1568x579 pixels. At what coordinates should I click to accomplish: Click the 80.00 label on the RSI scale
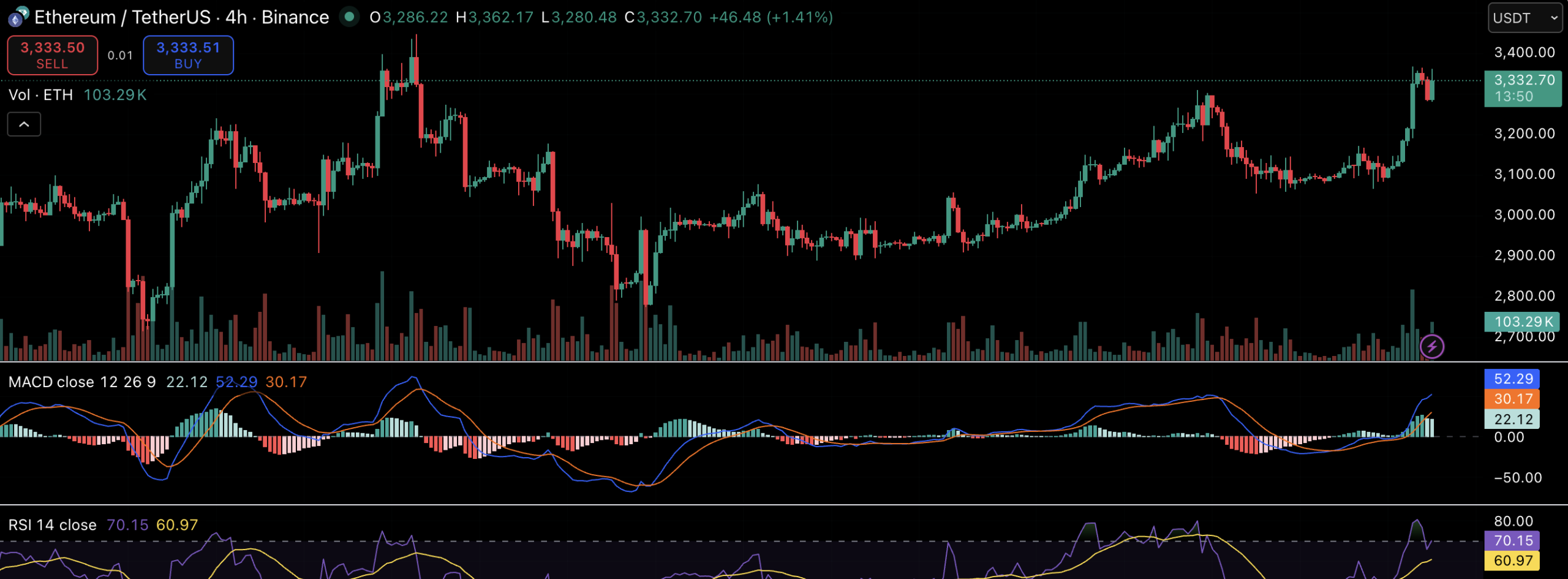click(1513, 521)
